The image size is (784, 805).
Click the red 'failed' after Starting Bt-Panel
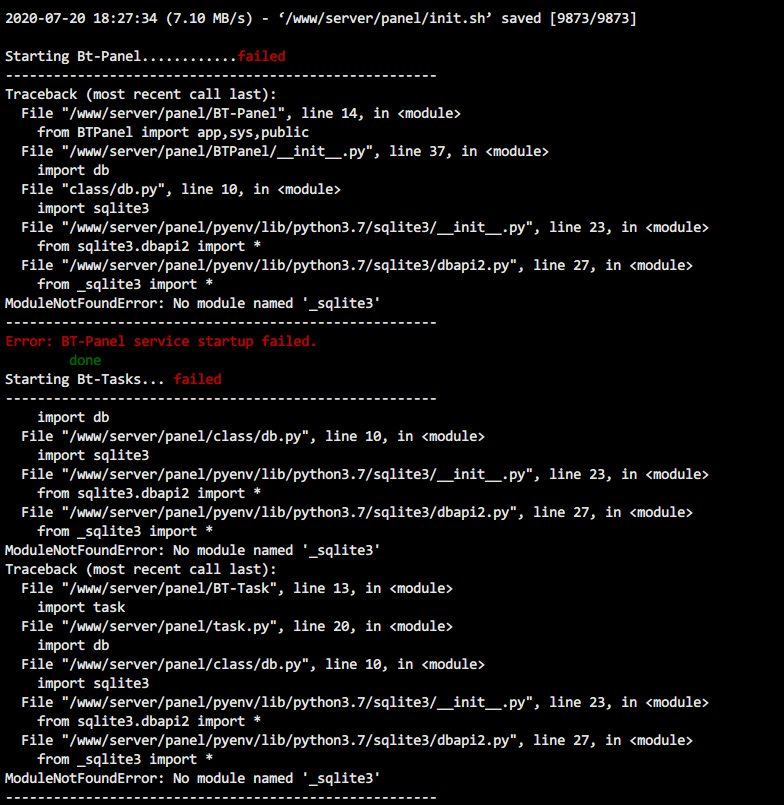pos(261,56)
